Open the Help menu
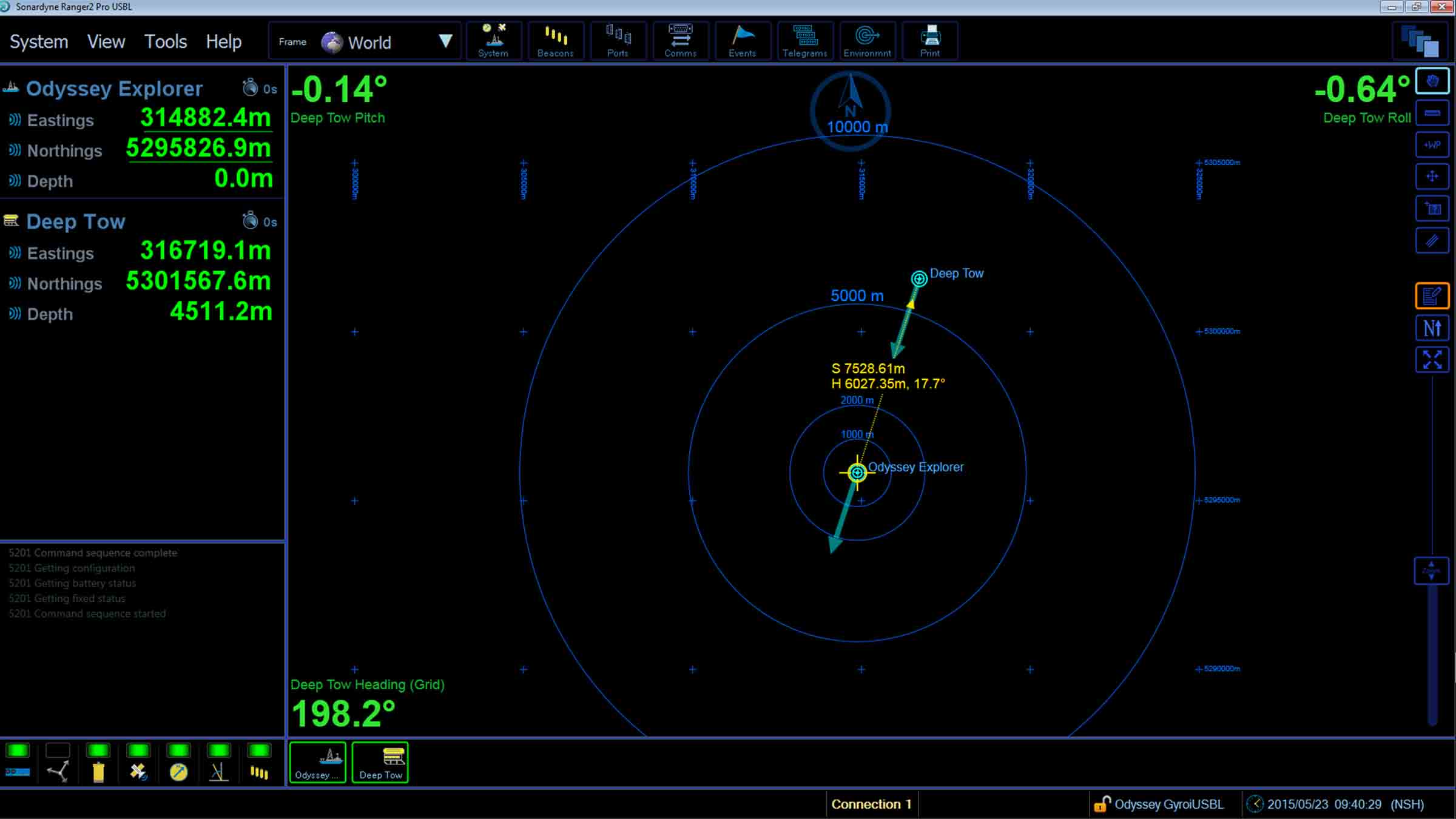Viewport: 1456px width, 819px height. pyautogui.click(x=223, y=41)
